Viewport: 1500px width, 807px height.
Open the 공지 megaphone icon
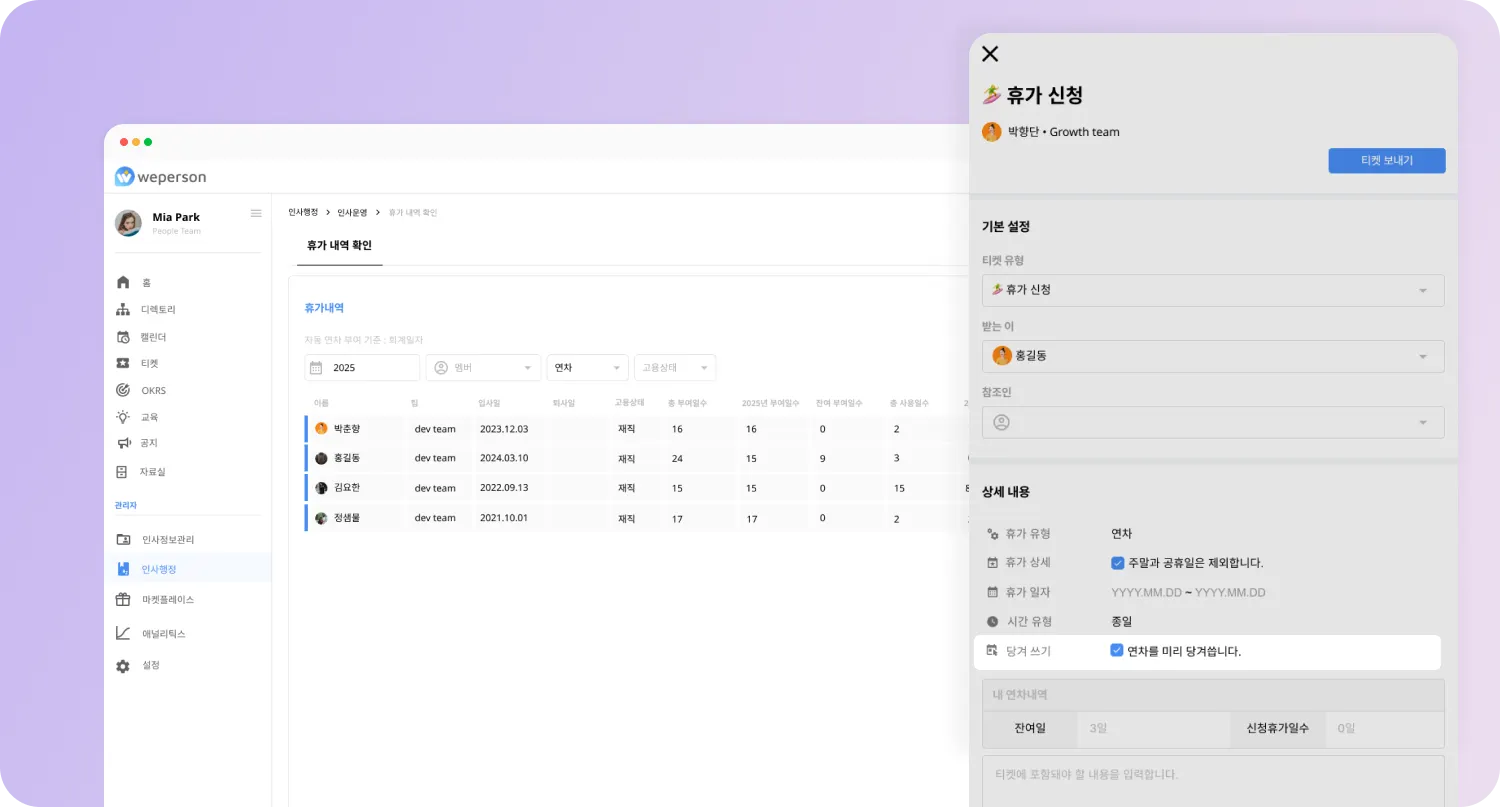(123, 443)
